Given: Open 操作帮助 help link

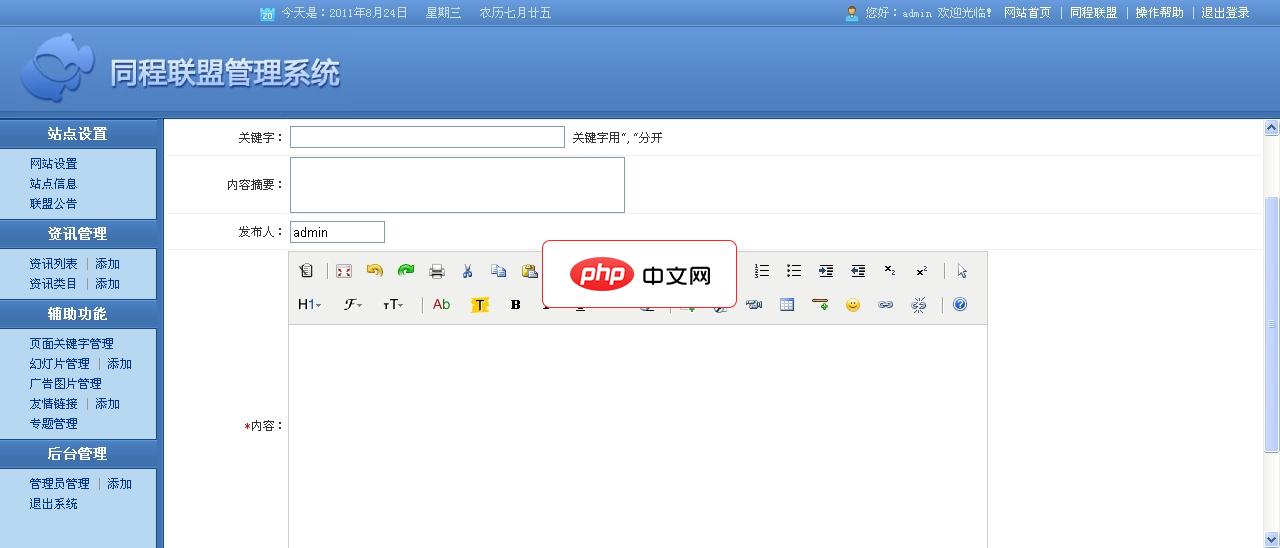Looking at the screenshot, I should tap(1159, 13).
